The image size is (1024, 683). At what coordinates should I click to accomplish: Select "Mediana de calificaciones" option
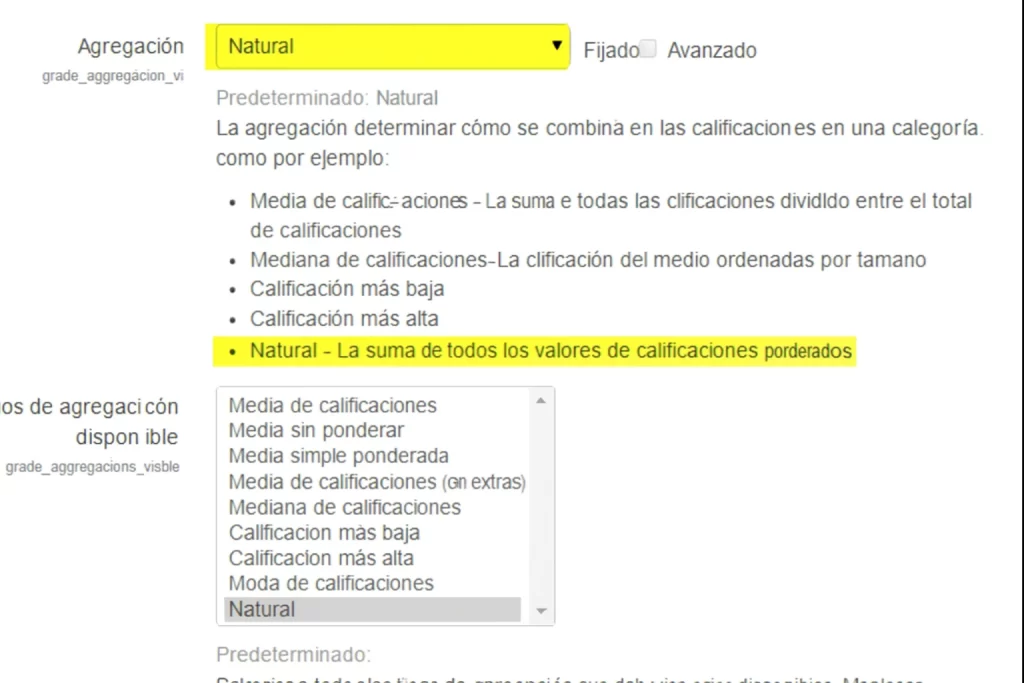coord(344,507)
